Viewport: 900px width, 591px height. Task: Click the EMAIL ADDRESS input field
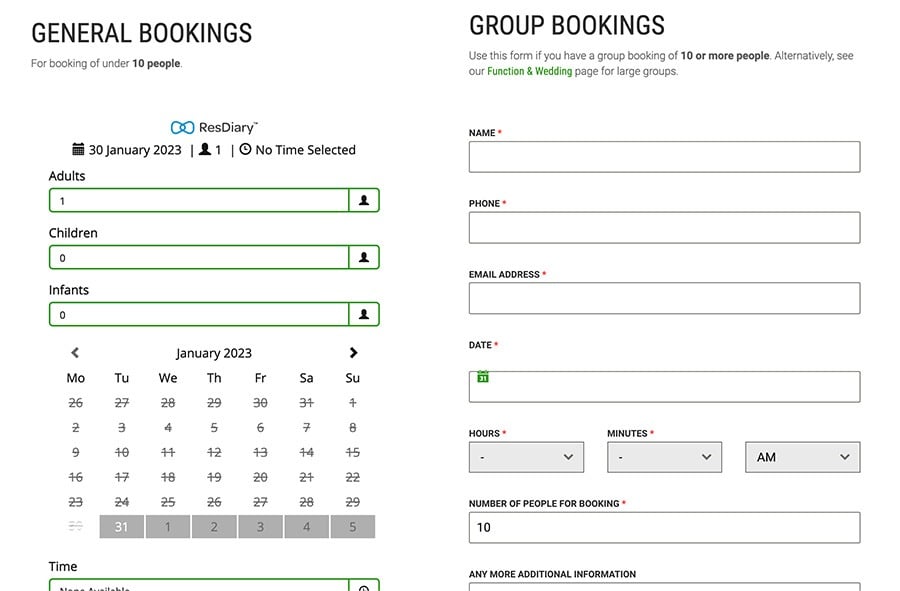tap(663, 298)
